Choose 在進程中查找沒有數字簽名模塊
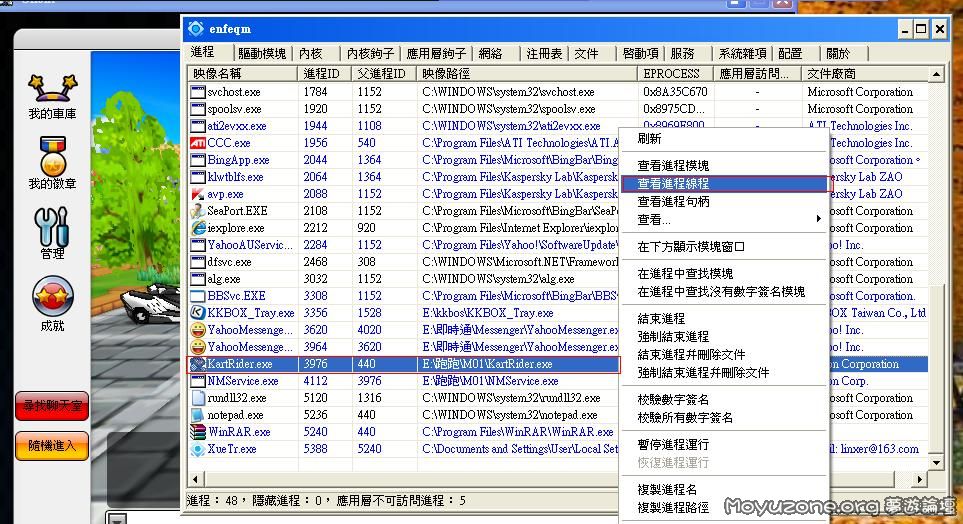 724,292
